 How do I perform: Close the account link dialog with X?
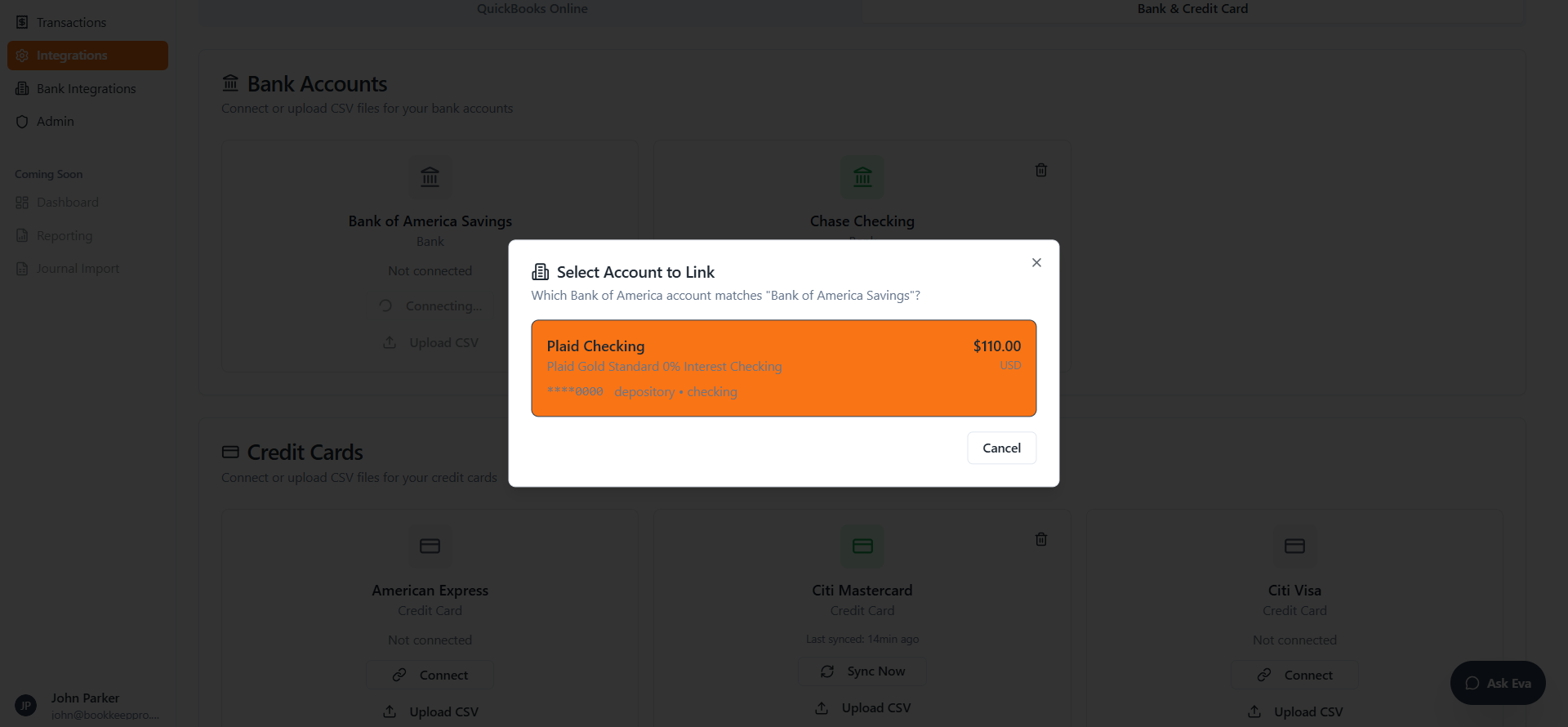(1036, 262)
